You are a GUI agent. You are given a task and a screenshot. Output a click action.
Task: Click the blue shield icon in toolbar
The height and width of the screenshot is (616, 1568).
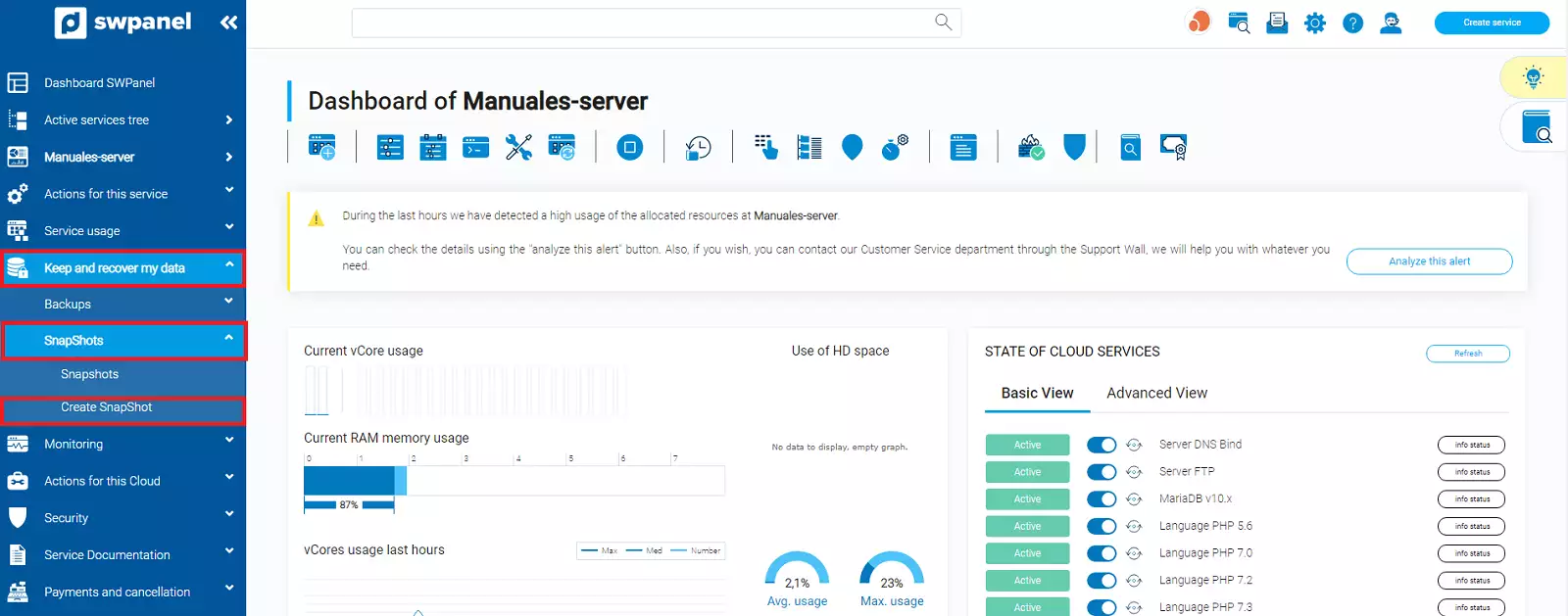(1074, 148)
